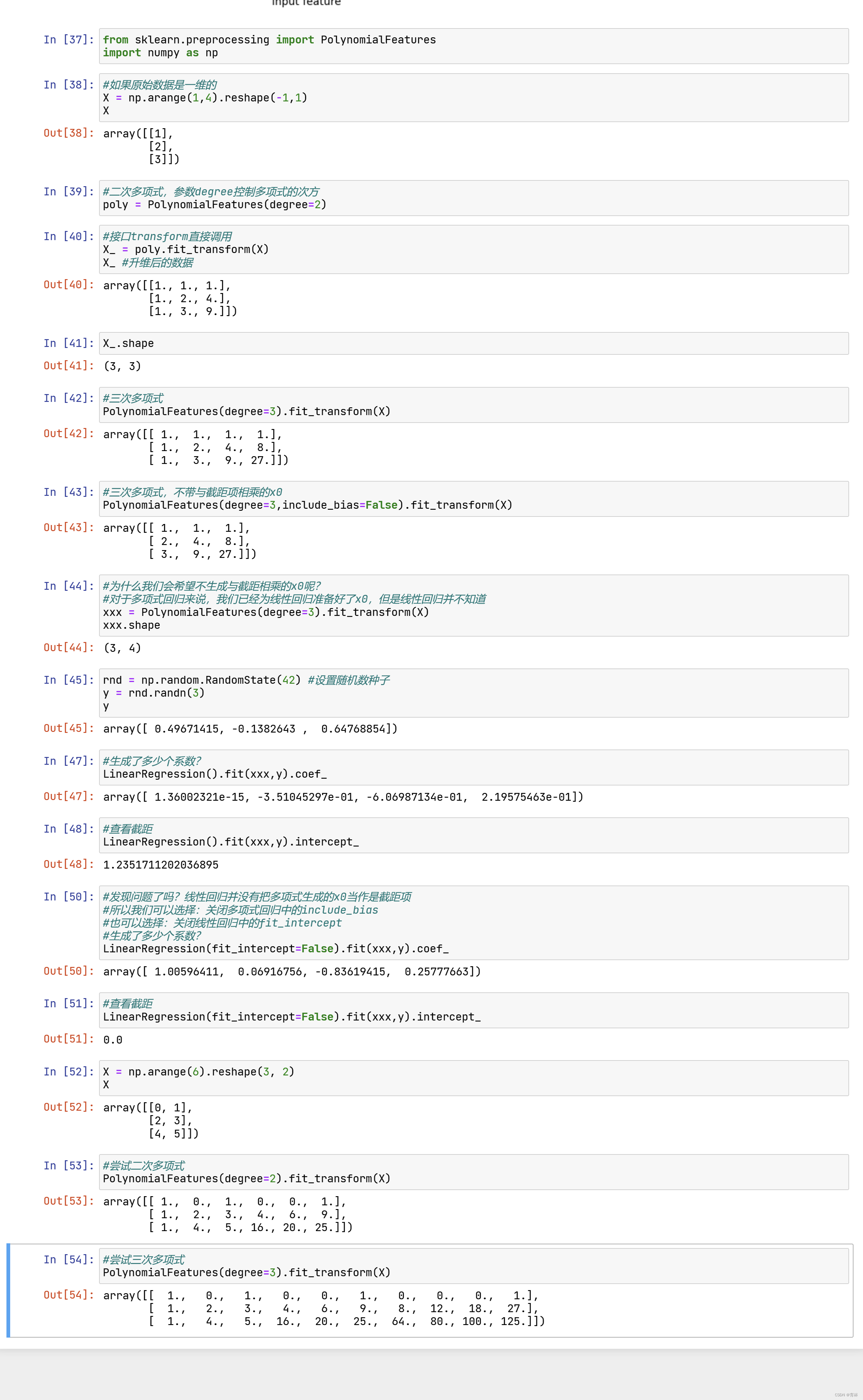This screenshot has height=1400, width=863.
Task: Click the X_.shape code cell
Action: coord(474,344)
